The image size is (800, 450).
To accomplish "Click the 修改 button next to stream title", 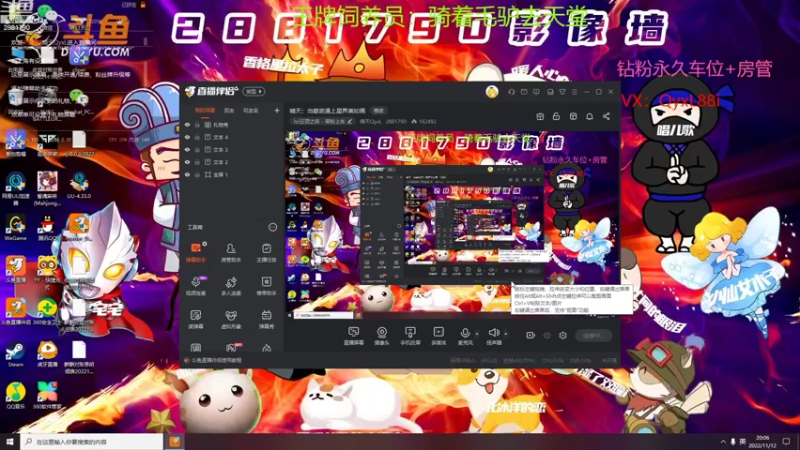I will [379, 110].
